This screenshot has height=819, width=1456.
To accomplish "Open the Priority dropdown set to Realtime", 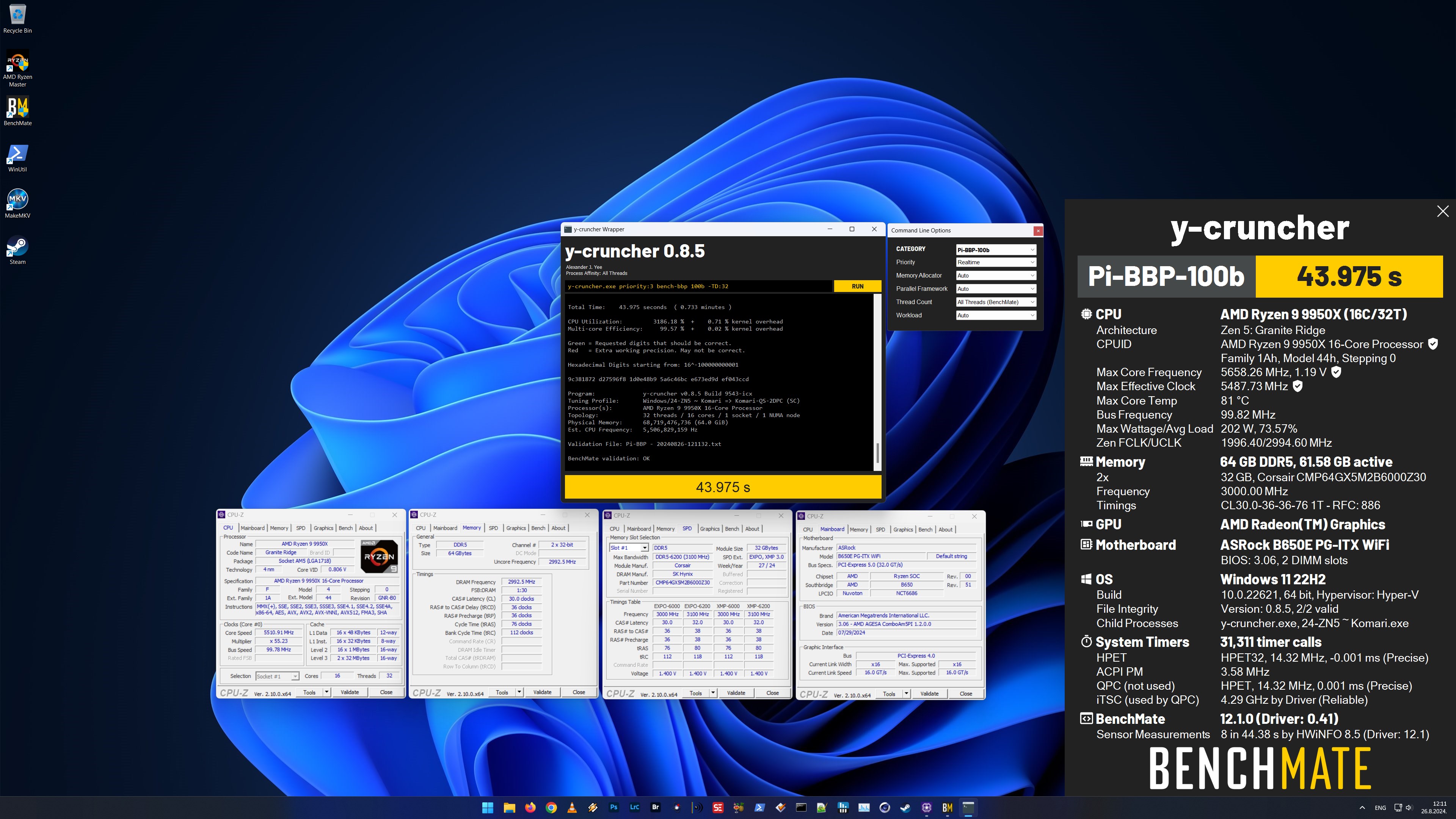I will click(x=996, y=262).
